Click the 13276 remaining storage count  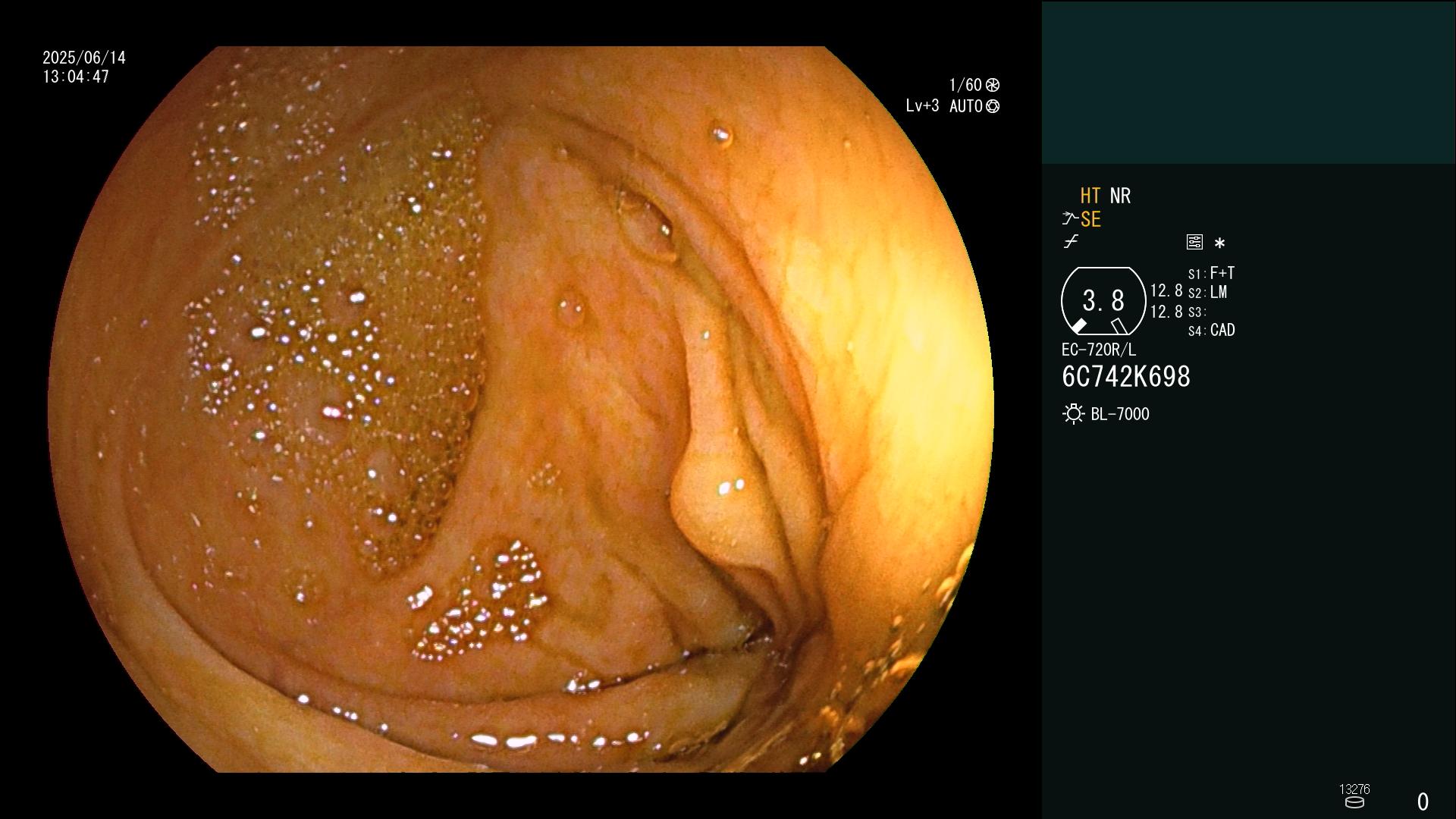1354,789
